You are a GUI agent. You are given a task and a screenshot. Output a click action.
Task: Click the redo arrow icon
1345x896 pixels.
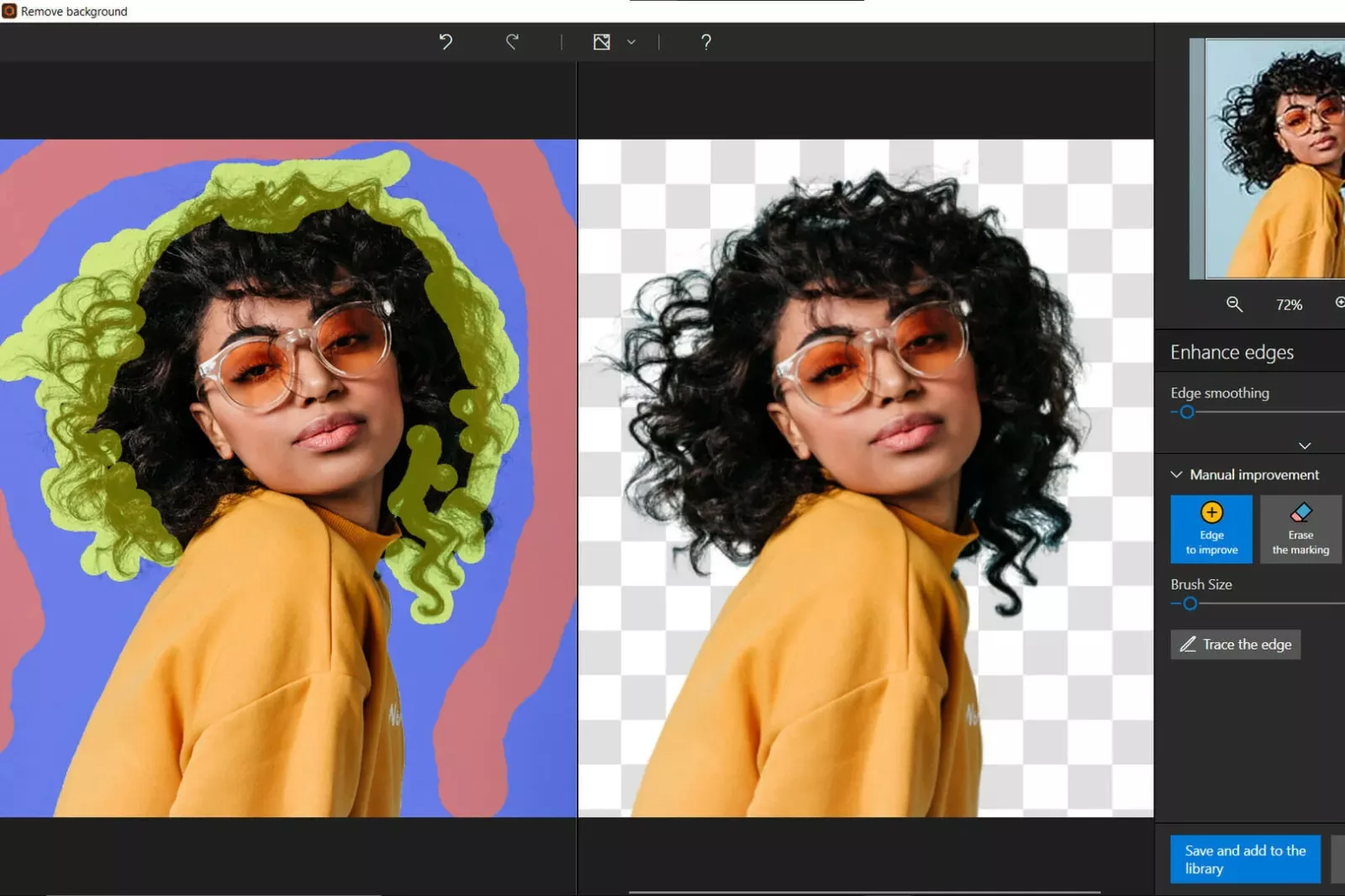(512, 41)
